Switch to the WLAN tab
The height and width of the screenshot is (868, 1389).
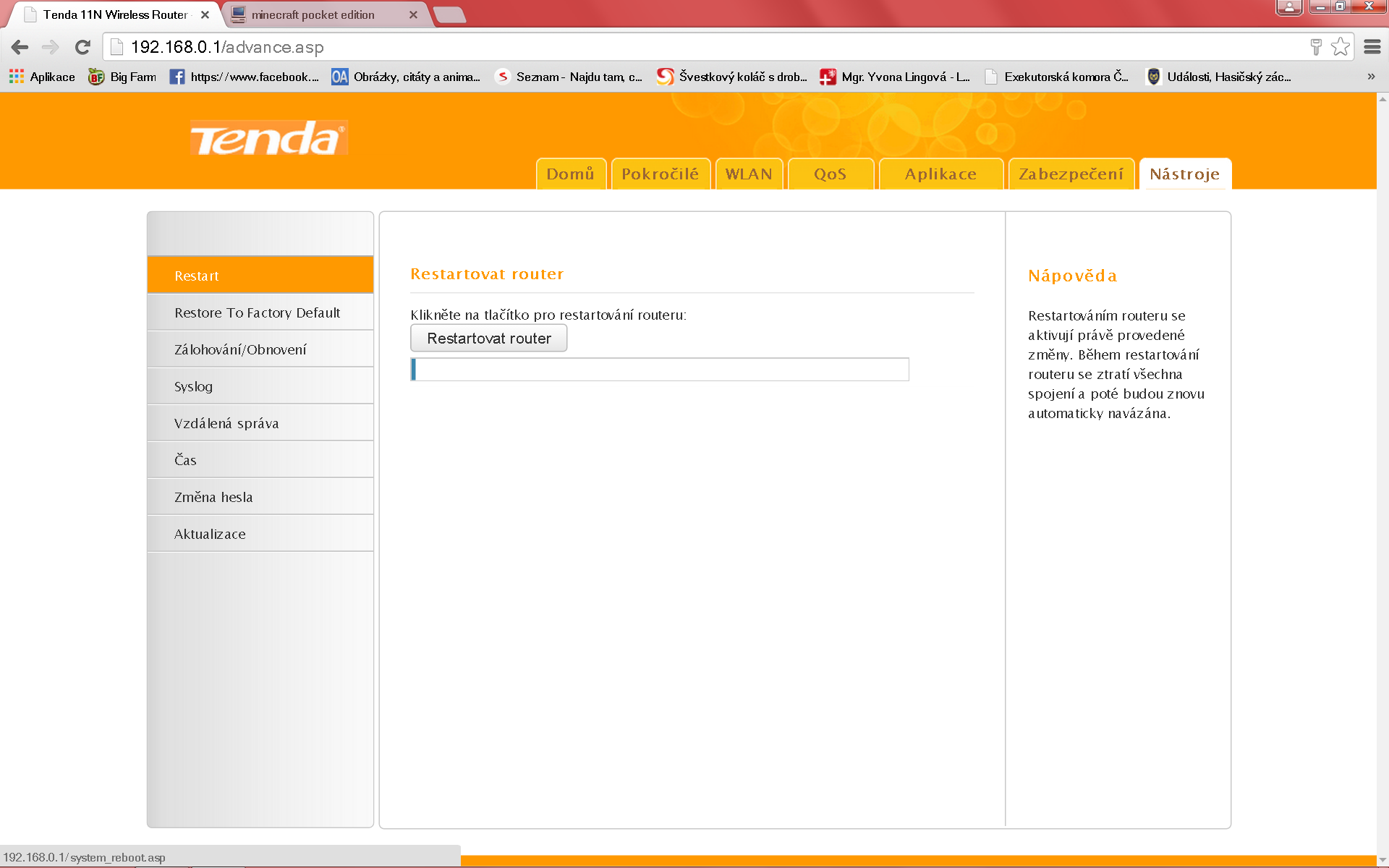[749, 174]
